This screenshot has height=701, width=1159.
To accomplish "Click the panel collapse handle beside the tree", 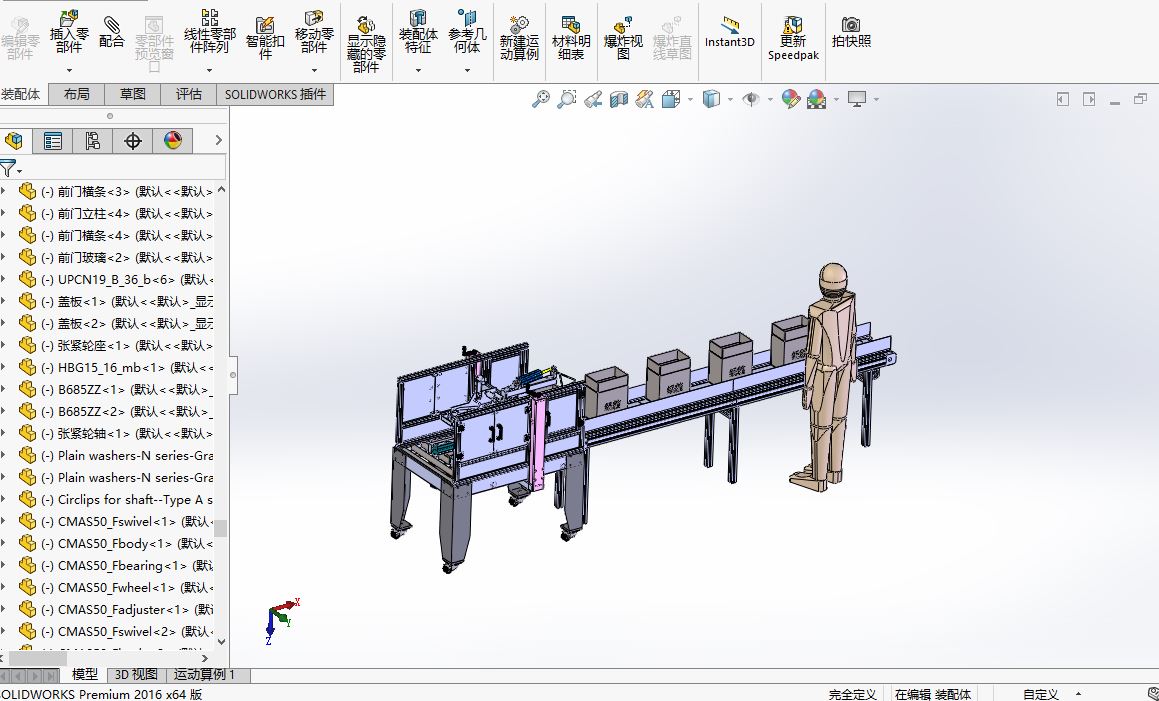I will 233,375.
